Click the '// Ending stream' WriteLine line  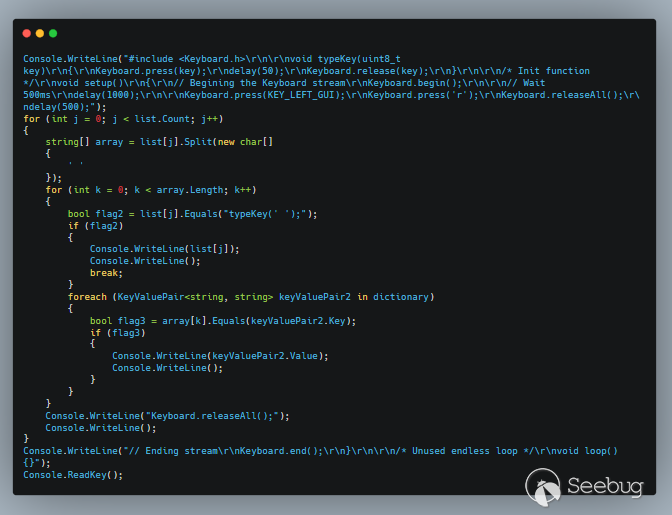pyautogui.click(x=320, y=450)
